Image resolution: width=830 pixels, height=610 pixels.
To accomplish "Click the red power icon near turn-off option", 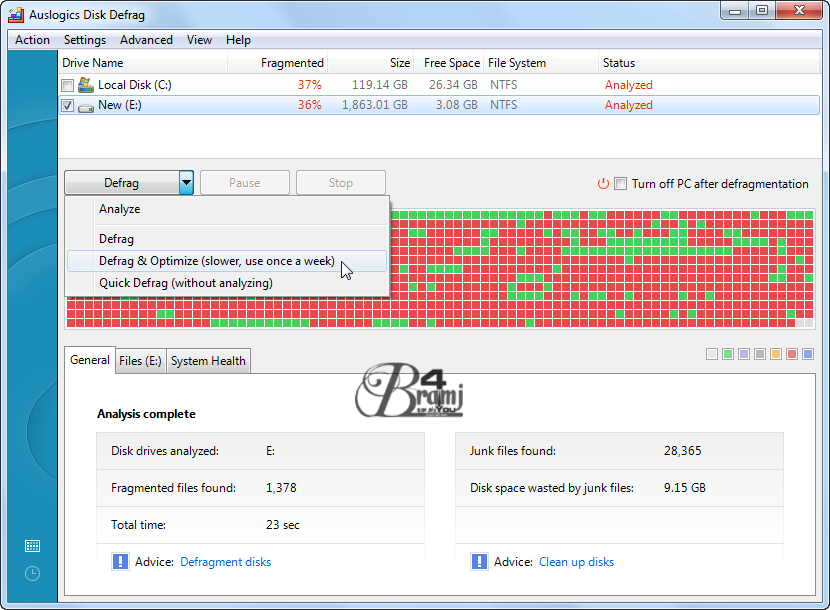I will (603, 184).
